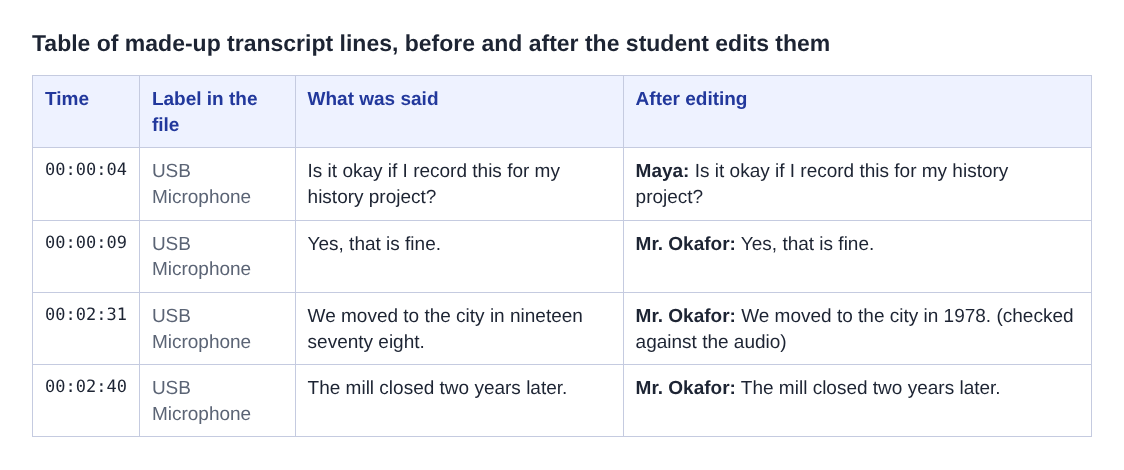Click the table title heading text
The height and width of the screenshot is (470, 1124).
coord(431,44)
